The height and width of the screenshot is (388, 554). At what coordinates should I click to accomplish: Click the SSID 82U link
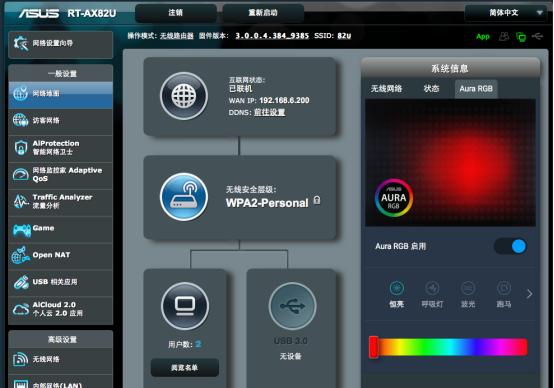344,36
